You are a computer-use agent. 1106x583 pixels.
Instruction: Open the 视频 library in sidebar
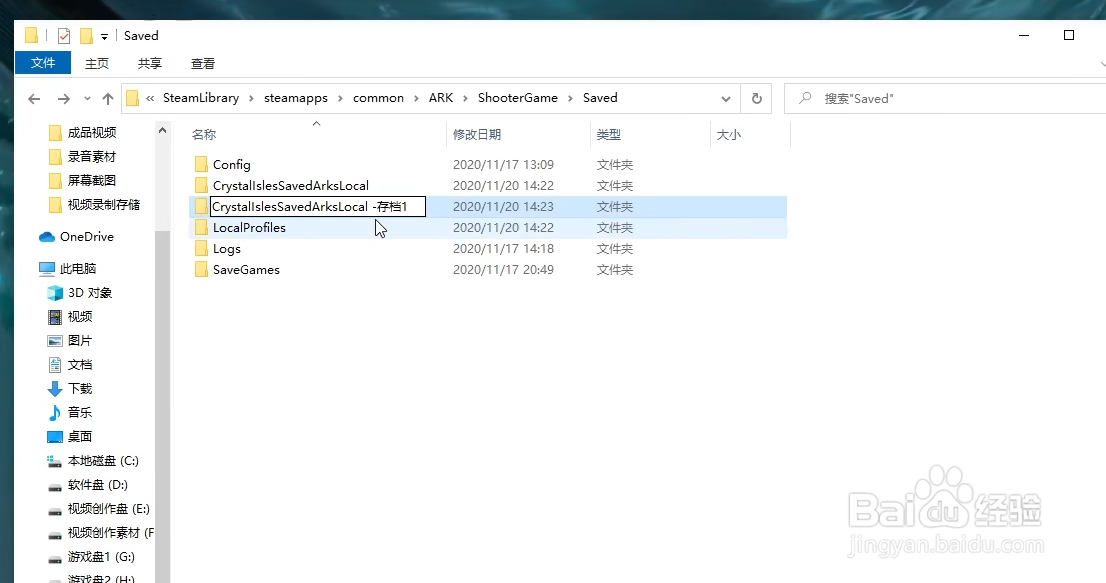[x=80, y=317]
